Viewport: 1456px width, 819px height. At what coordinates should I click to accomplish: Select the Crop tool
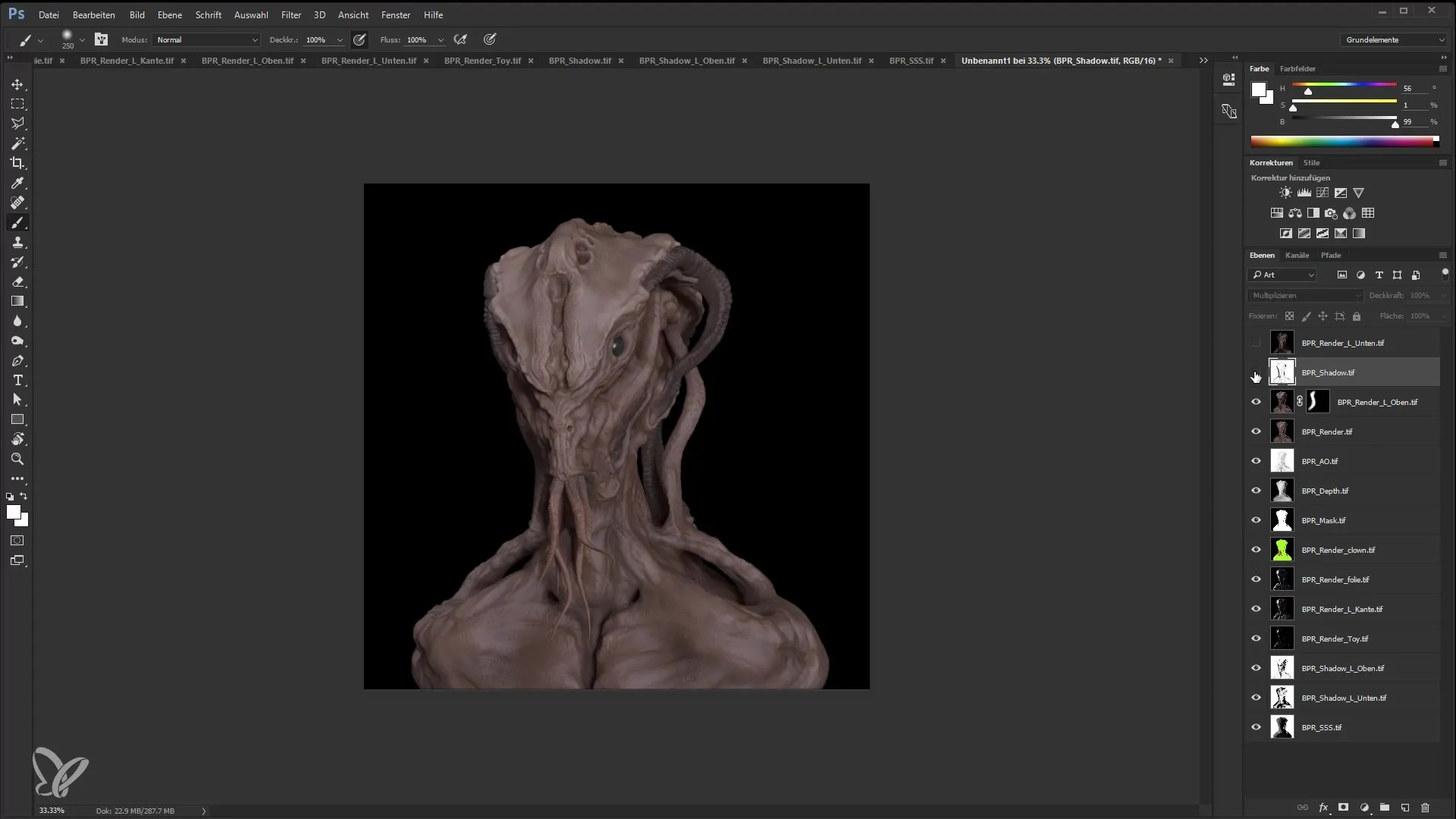click(x=17, y=163)
